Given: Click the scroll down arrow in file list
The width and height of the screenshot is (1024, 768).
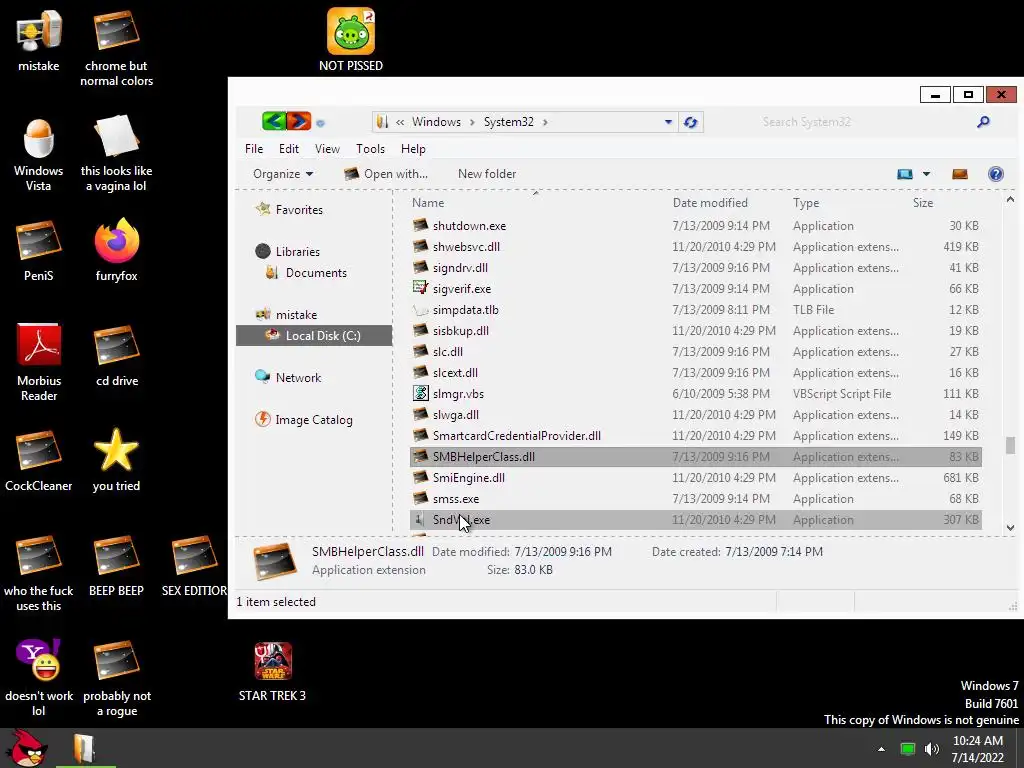Looking at the screenshot, I should point(1010,528).
